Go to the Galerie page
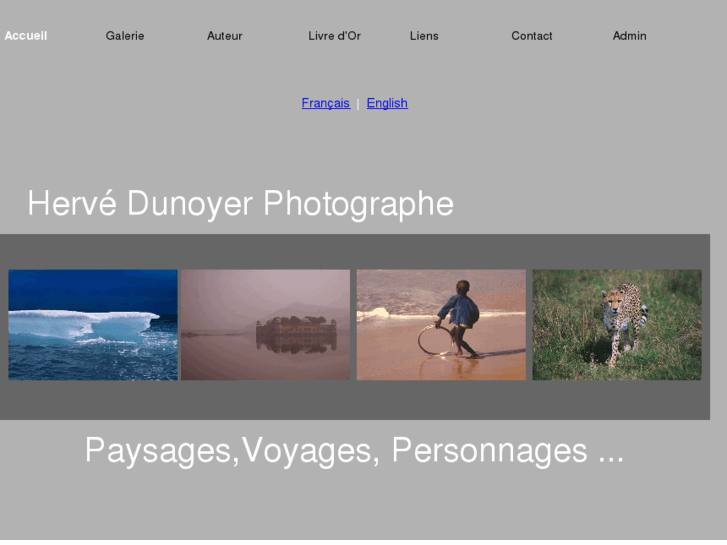This screenshot has width=727, height=545. pos(125,36)
